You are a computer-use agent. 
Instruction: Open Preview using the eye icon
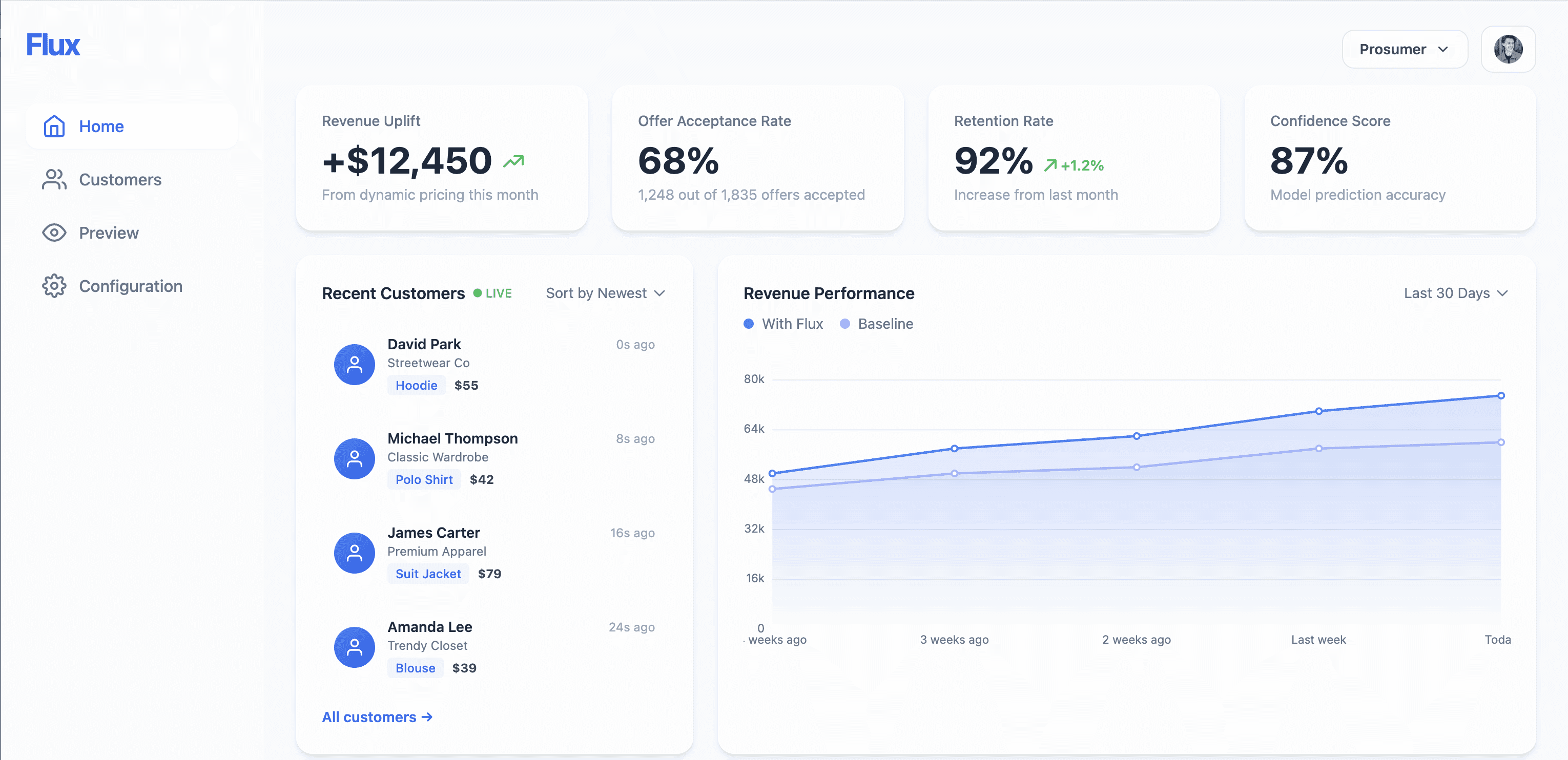point(54,233)
